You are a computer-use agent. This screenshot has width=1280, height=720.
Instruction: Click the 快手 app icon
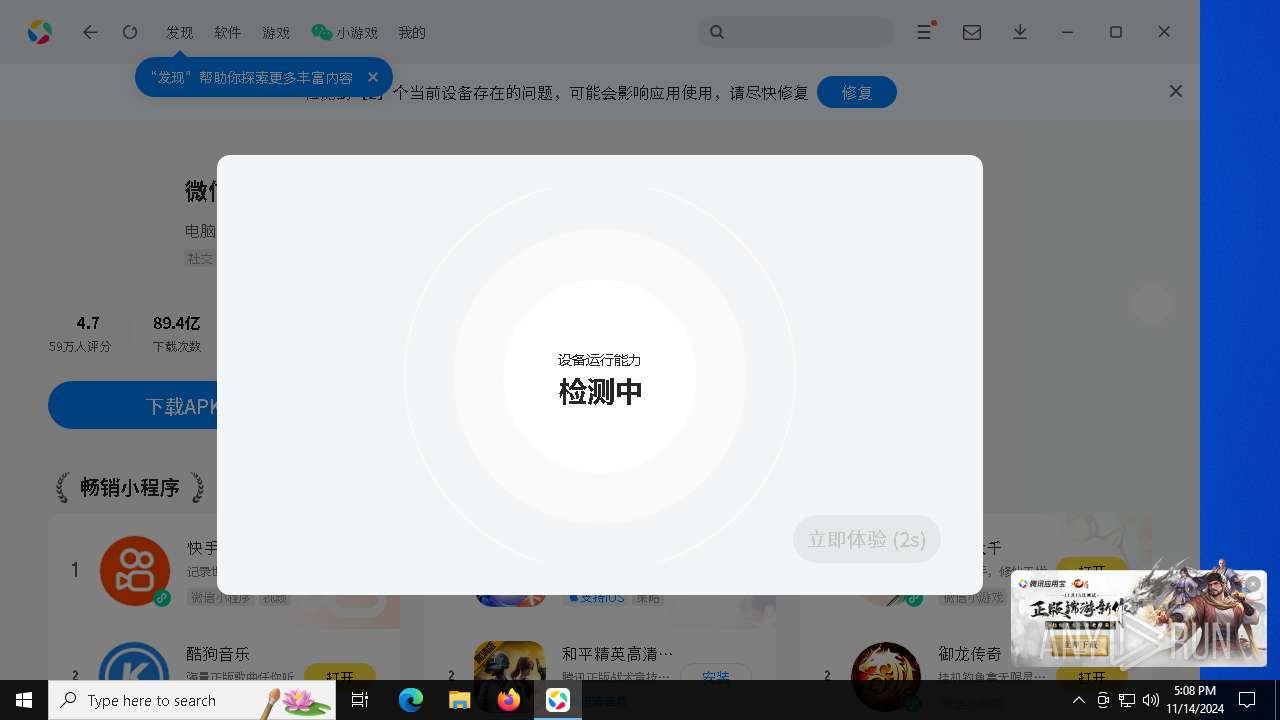(135, 571)
